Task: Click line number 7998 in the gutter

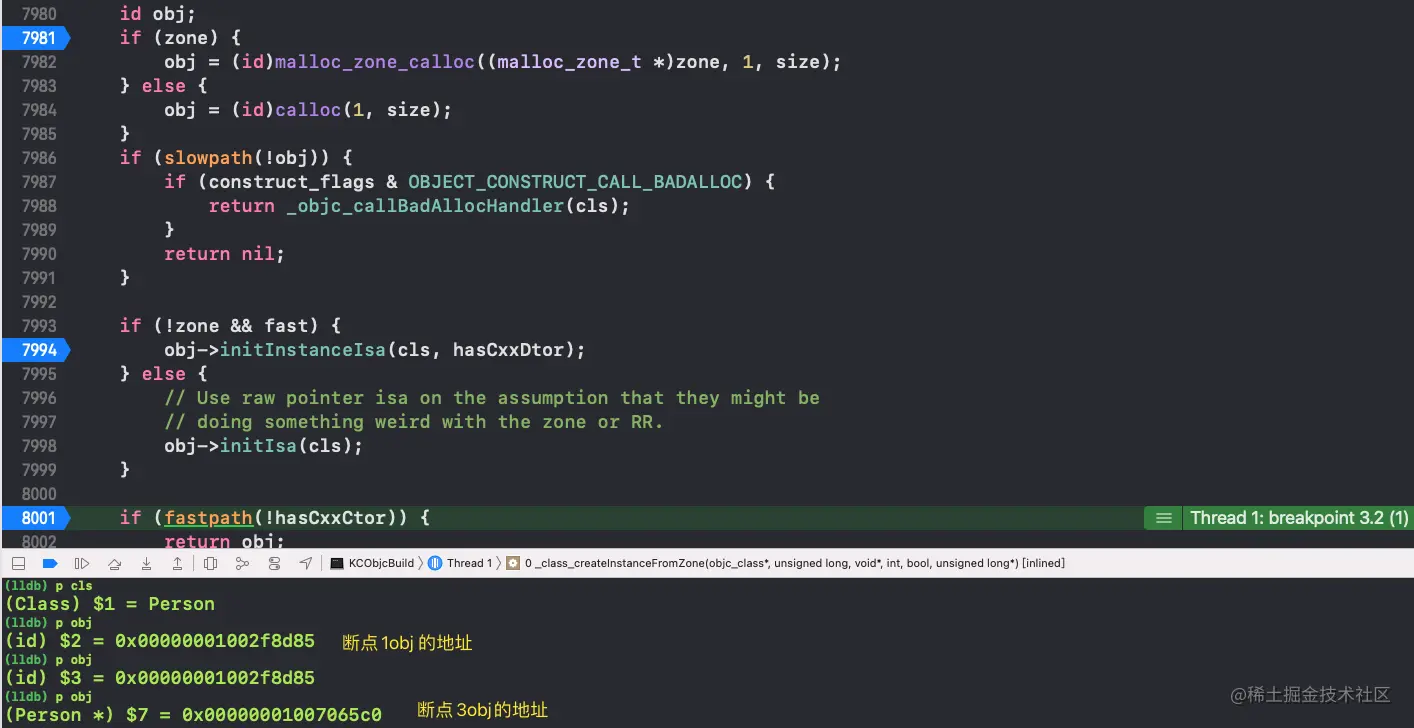Action: coord(39,446)
